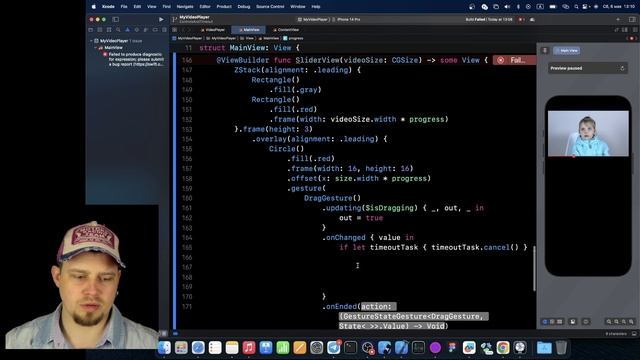Viewport: 640px width, 360px height.
Task: Add a new editor with plus button
Action: tap(618, 19)
